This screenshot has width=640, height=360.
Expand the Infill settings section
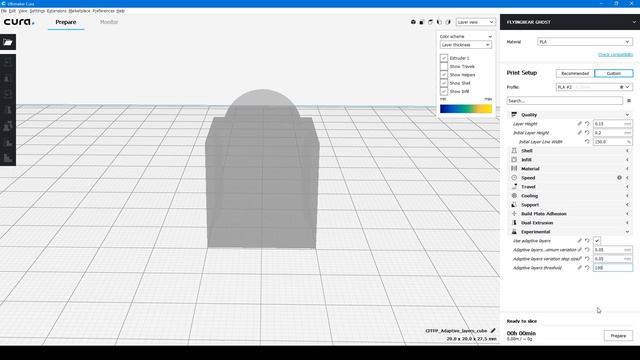(570, 160)
